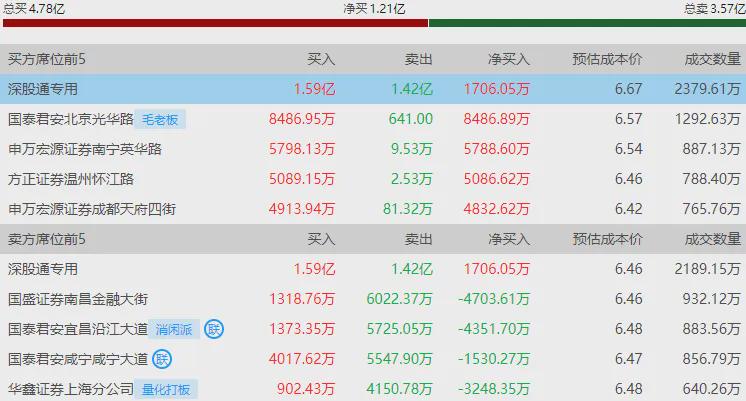Open 申万宏源证券成都天府四街 seat
Viewport: 746px width, 401px height.
tap(92, 209)
